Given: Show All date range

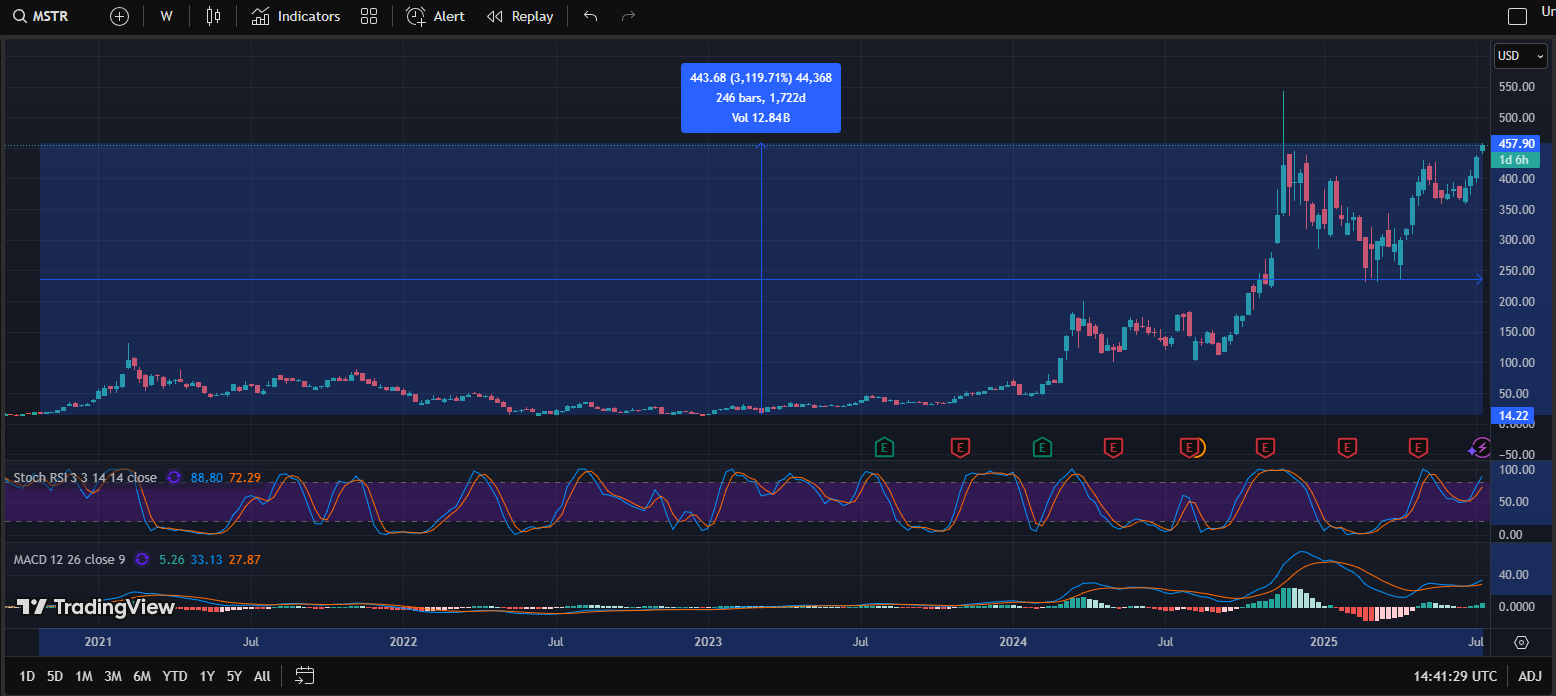Looking at the screenshot, I should (x=262, y=676).
